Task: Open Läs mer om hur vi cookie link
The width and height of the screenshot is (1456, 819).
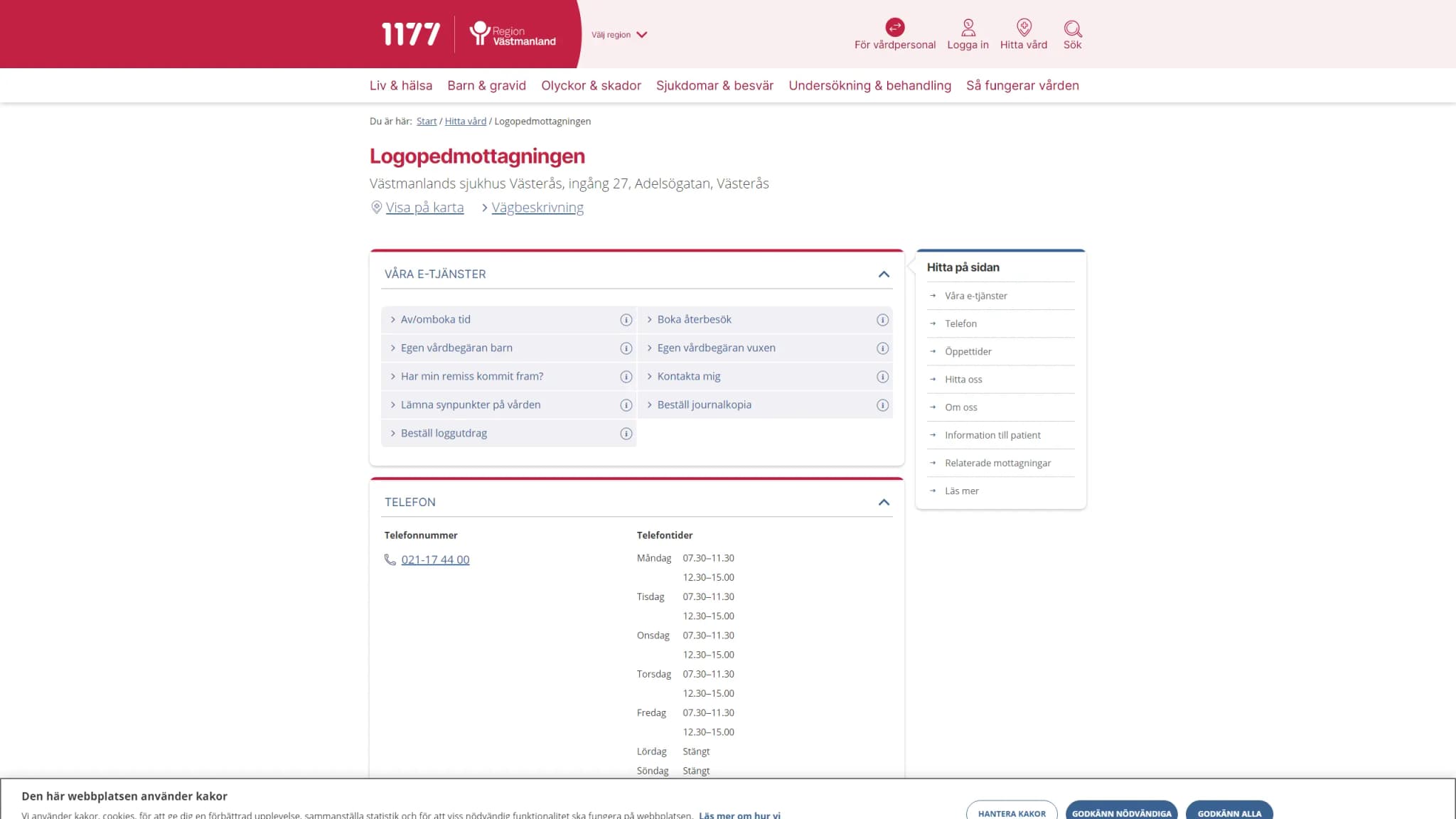Action: (x=739, y=815)
